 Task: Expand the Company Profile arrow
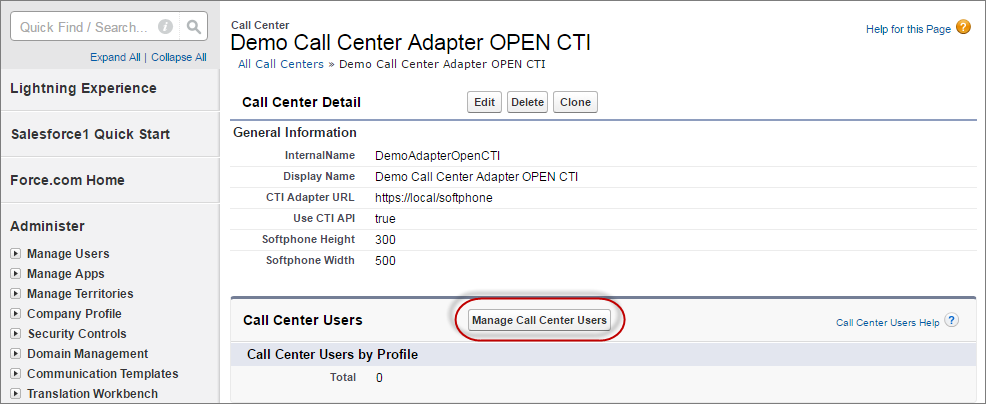[16, 314]
